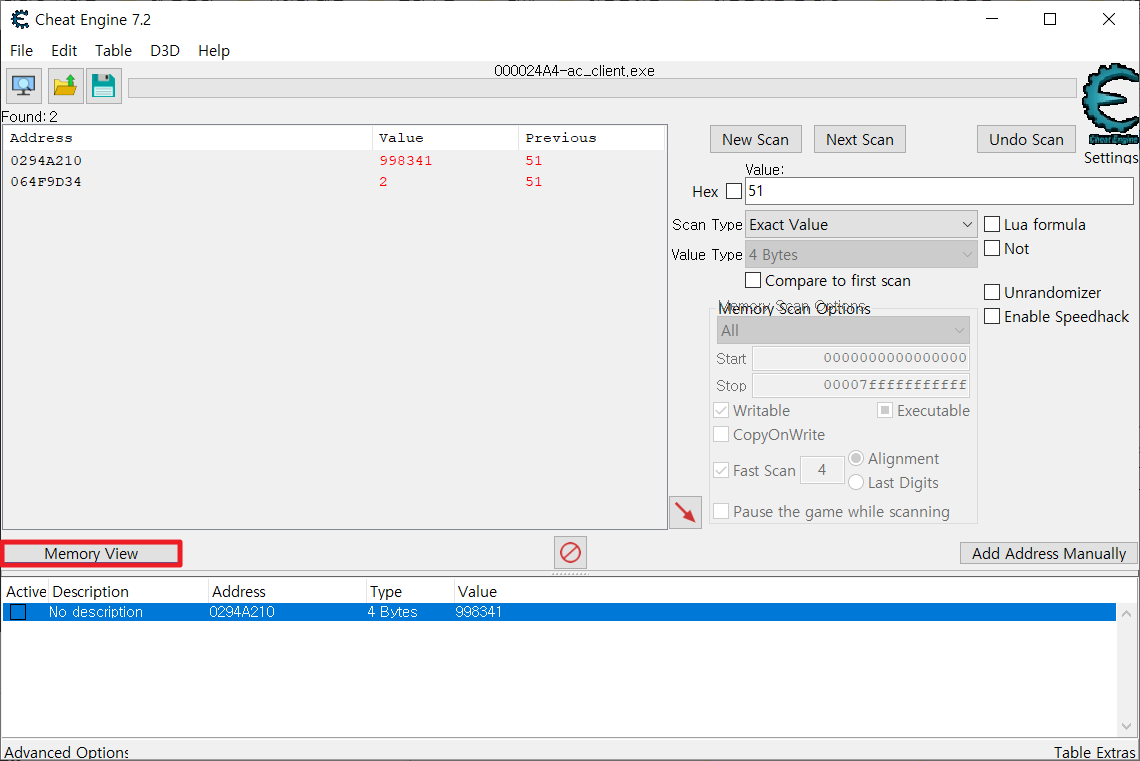This screenshot has height=761, width=1140.
Task: Click Previous column header in results
Action: click(592, 138)
